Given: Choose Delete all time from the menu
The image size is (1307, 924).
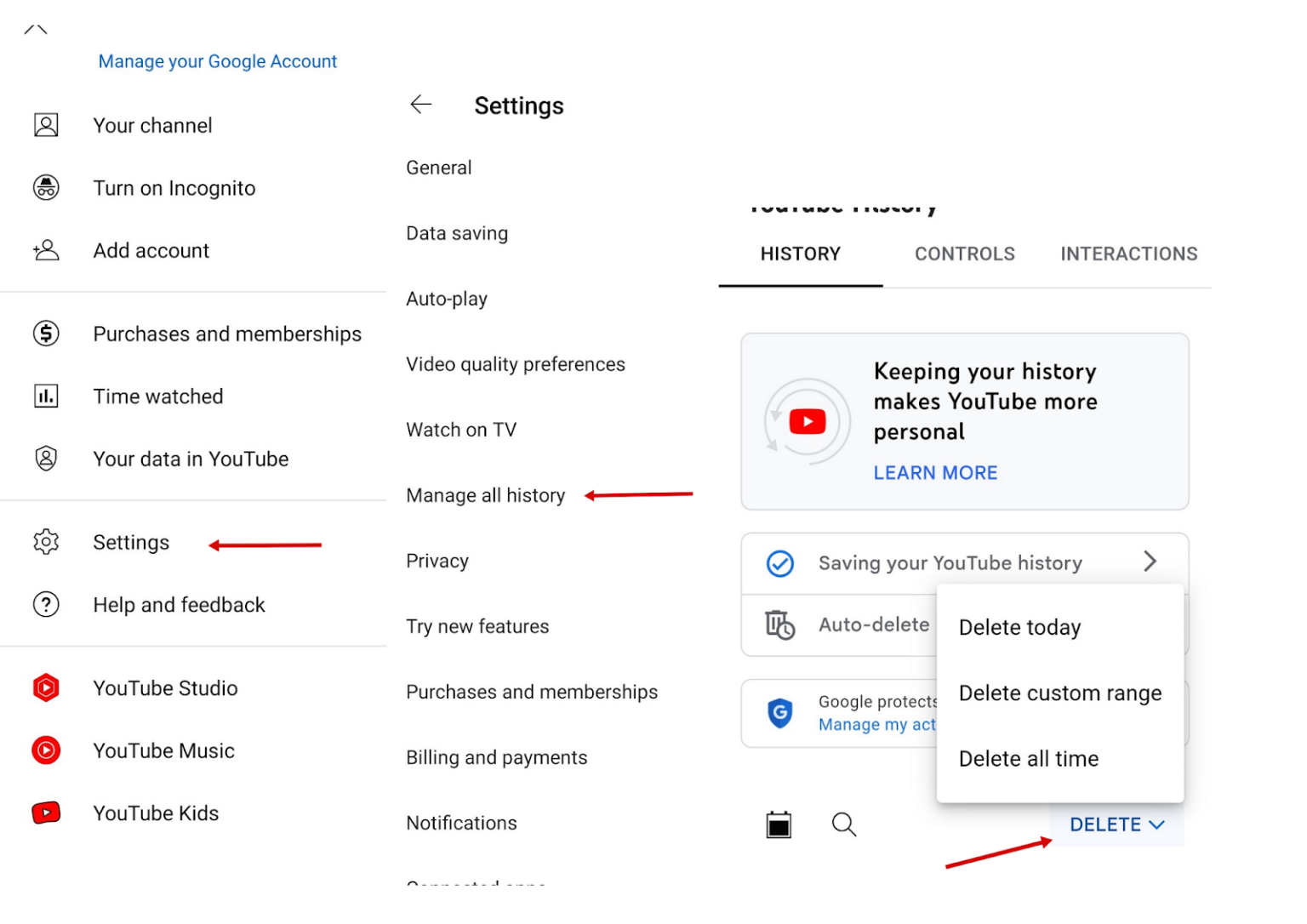Looking at the screenshot, I should (x=1028, y=758).
